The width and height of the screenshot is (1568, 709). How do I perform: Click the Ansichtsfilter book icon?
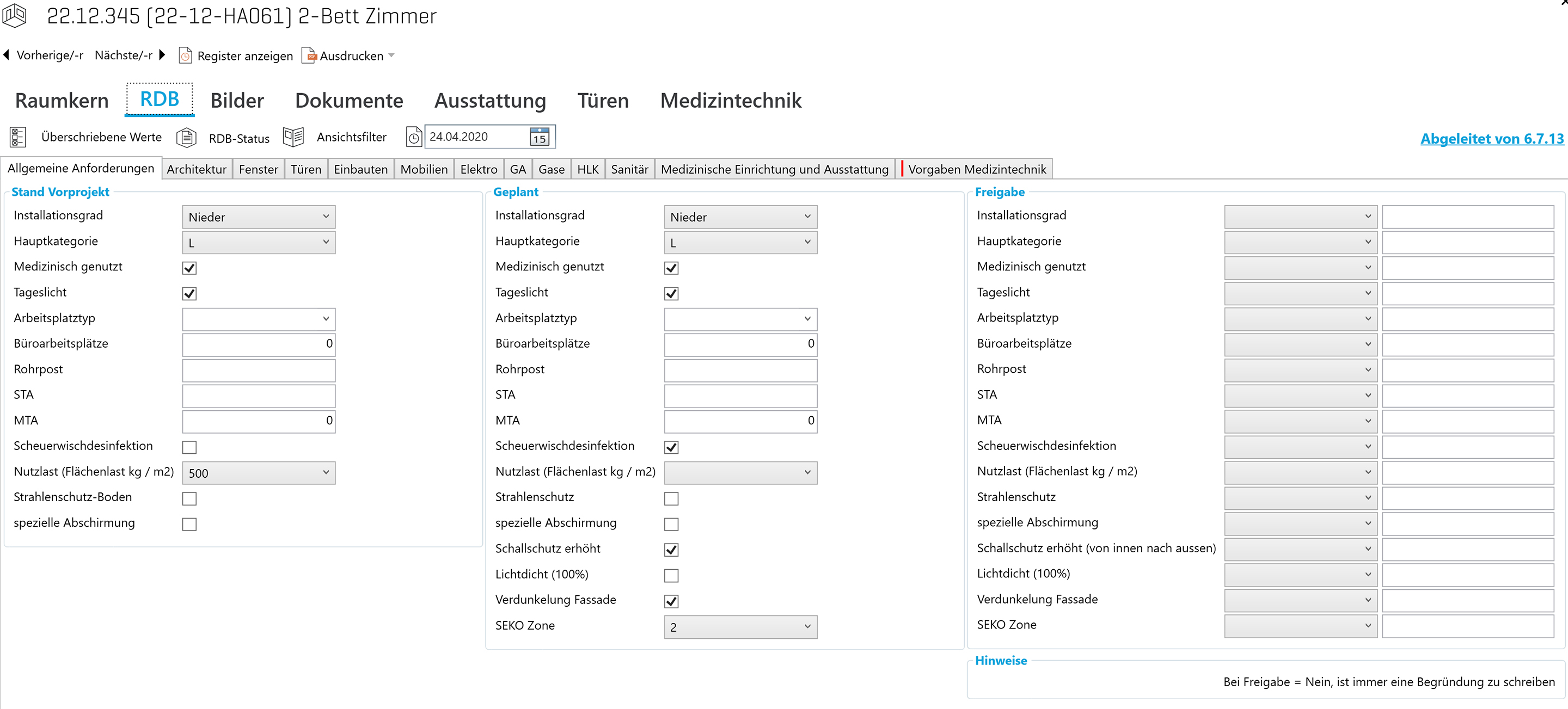[293, 137]
